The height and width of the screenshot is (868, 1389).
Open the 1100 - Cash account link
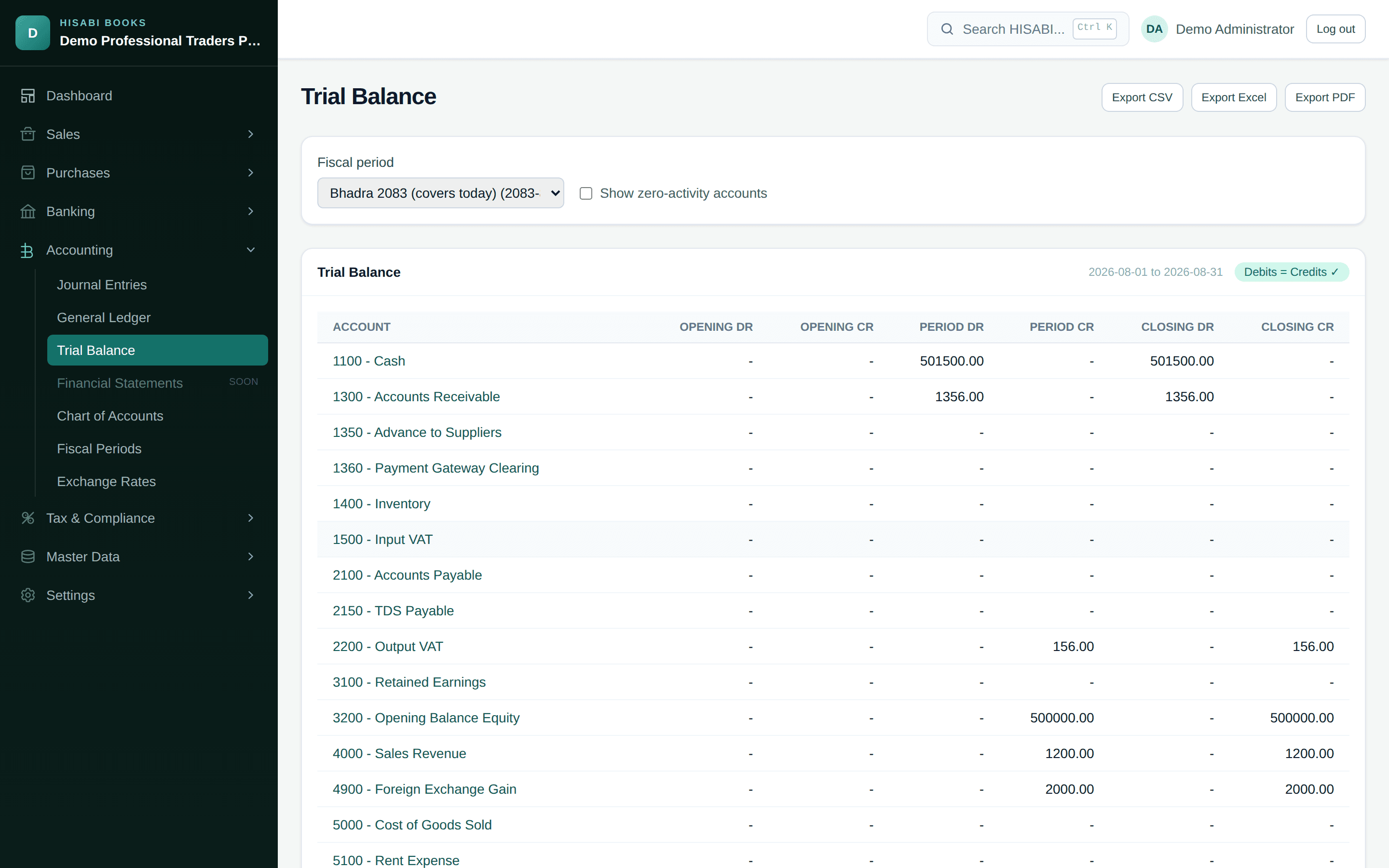tap(369, 361)
